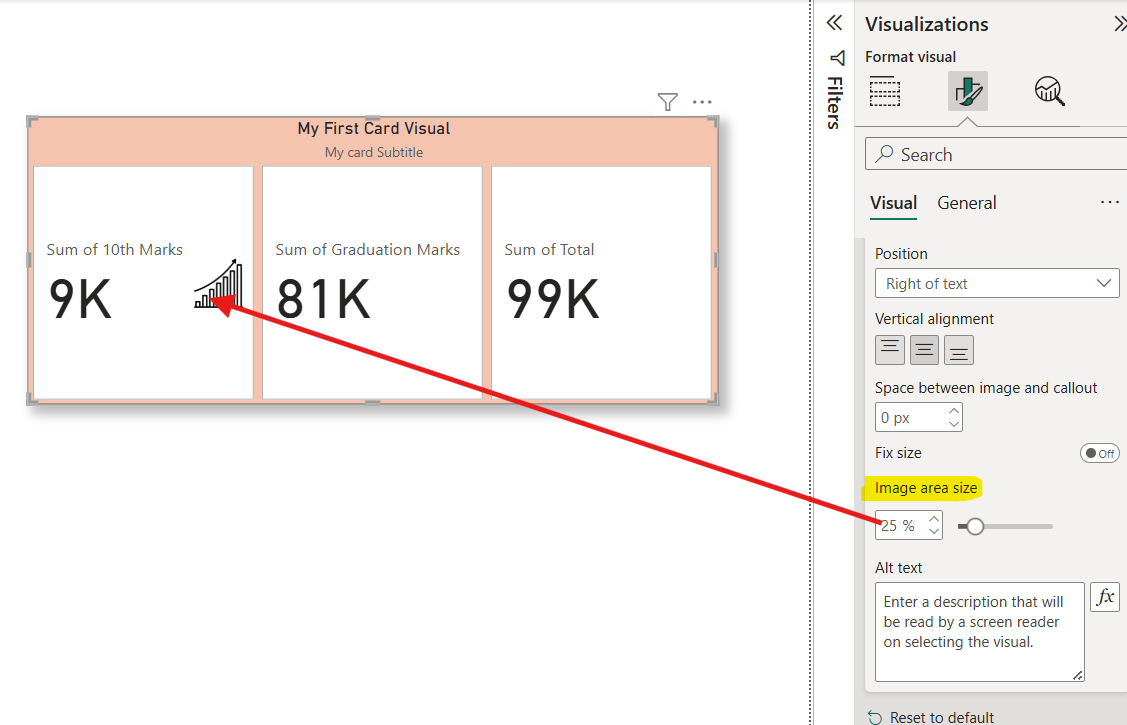Select top vertical alignment option
This screenshot has height=725, width=1127.
tap(889, 349)
